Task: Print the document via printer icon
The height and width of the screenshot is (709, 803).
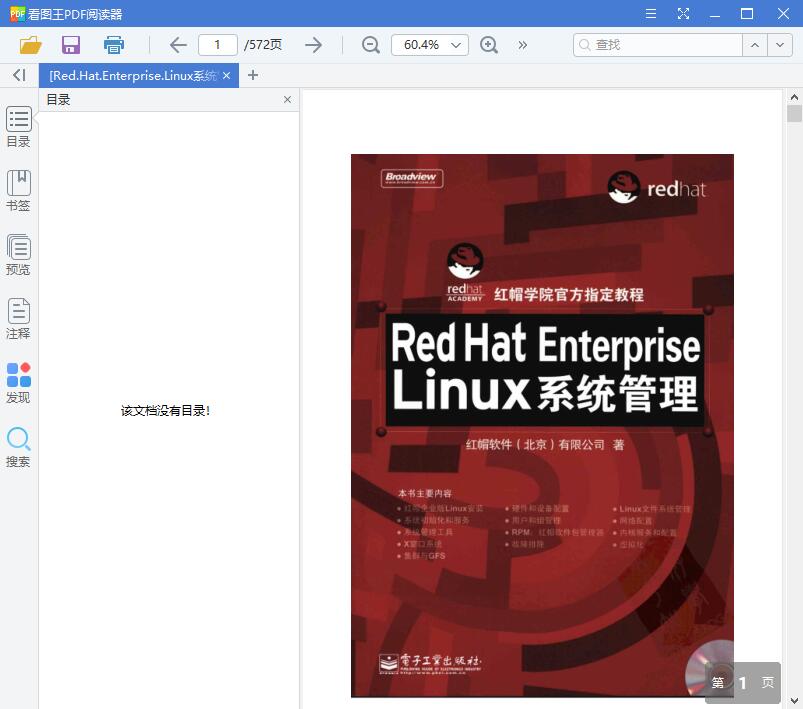Action: tap(113, 45)
